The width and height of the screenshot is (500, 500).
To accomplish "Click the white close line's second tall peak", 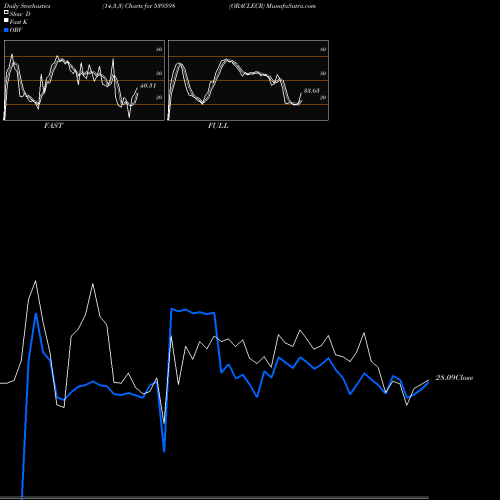I will click(x=93, y=284).
